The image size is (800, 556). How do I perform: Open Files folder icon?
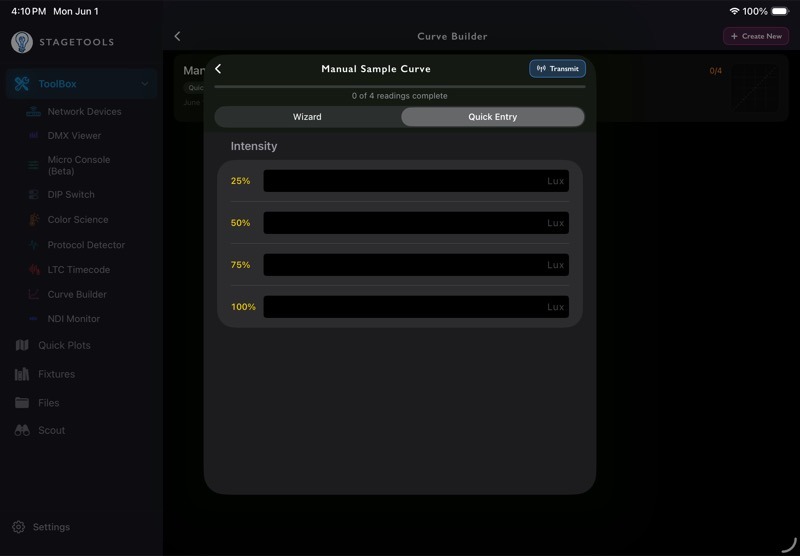(22, 402)
